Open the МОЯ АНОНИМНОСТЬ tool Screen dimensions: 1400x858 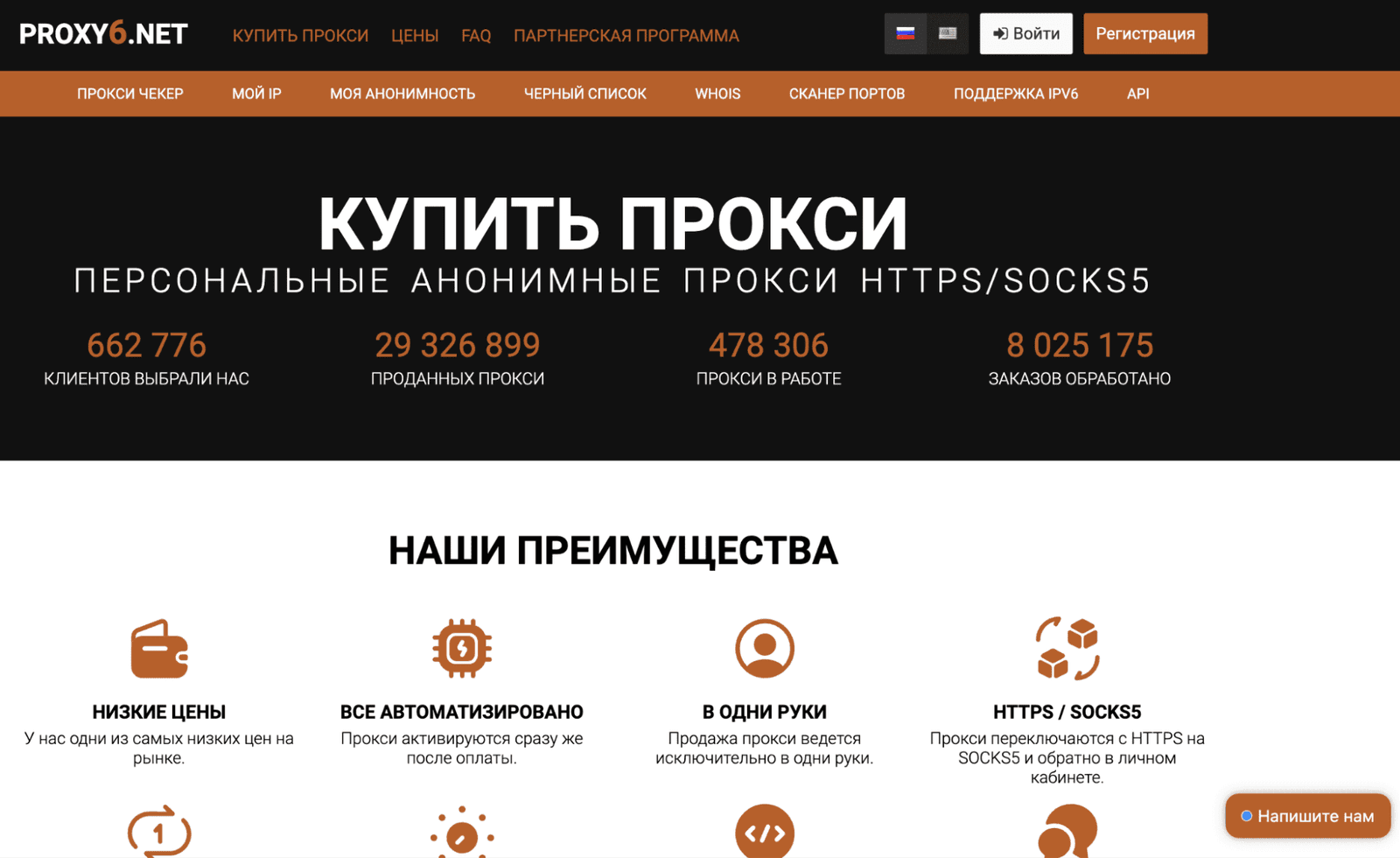(x=402, y=94)
